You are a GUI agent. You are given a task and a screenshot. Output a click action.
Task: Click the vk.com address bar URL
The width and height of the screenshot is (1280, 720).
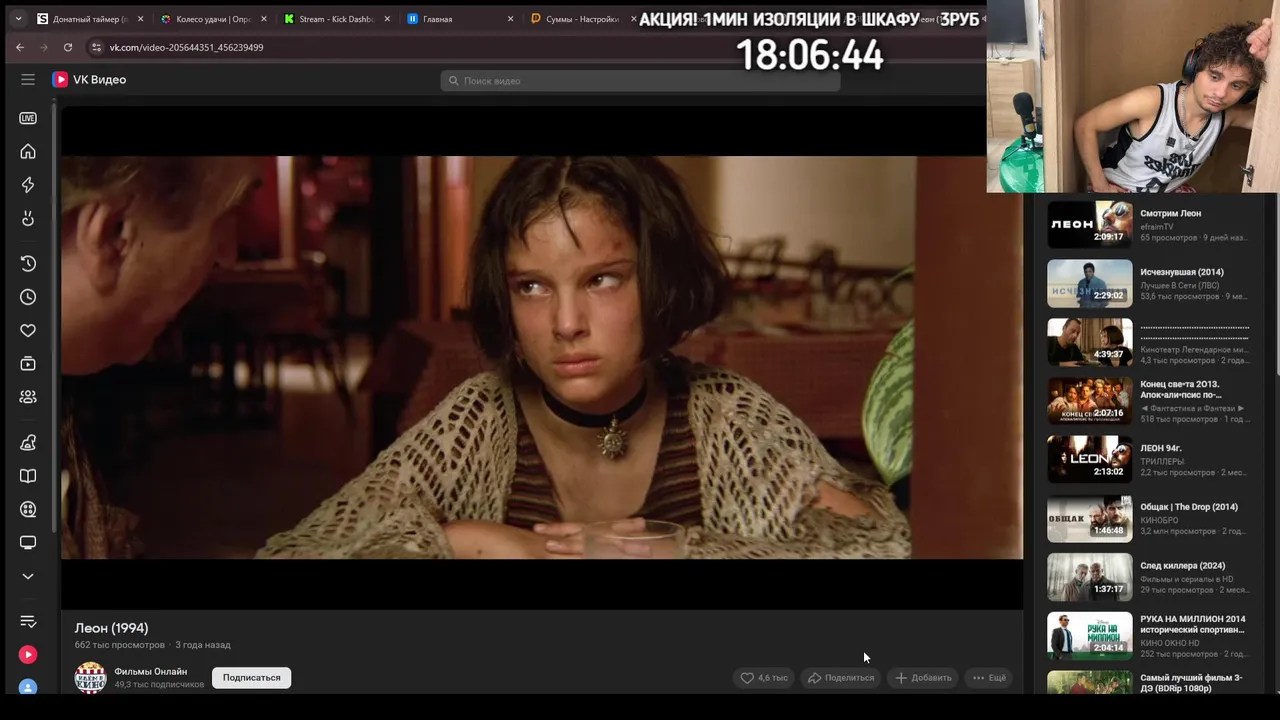(x=186, y=47)
